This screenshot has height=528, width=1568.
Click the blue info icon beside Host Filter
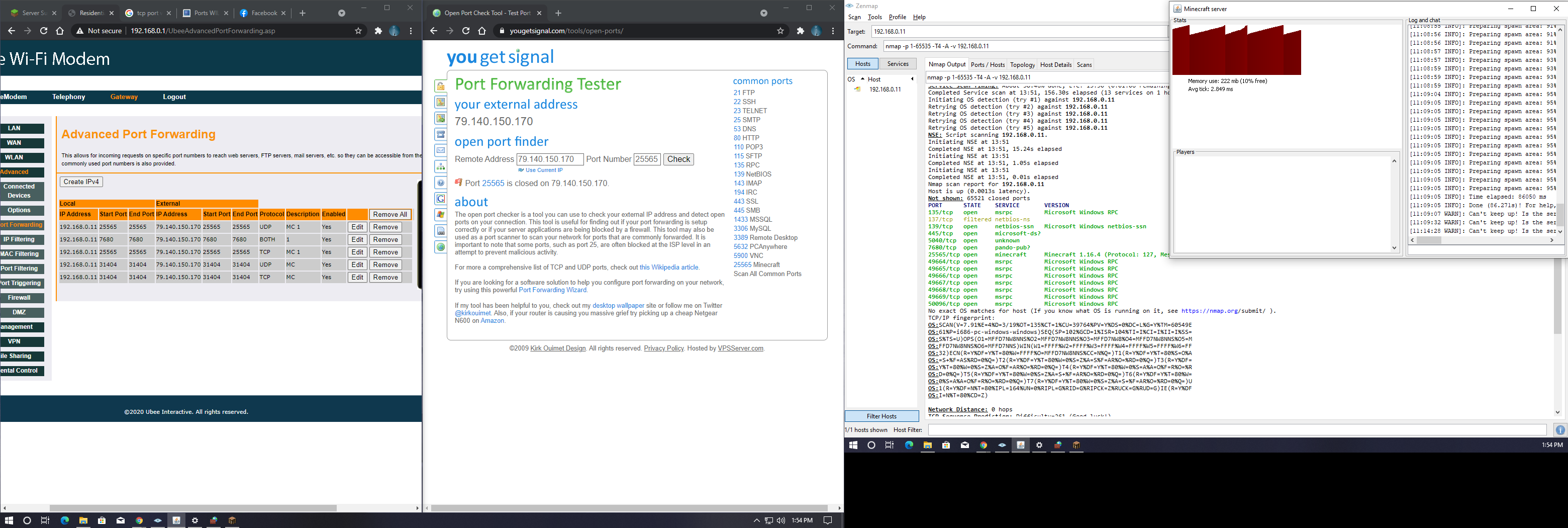point(1560,430)
